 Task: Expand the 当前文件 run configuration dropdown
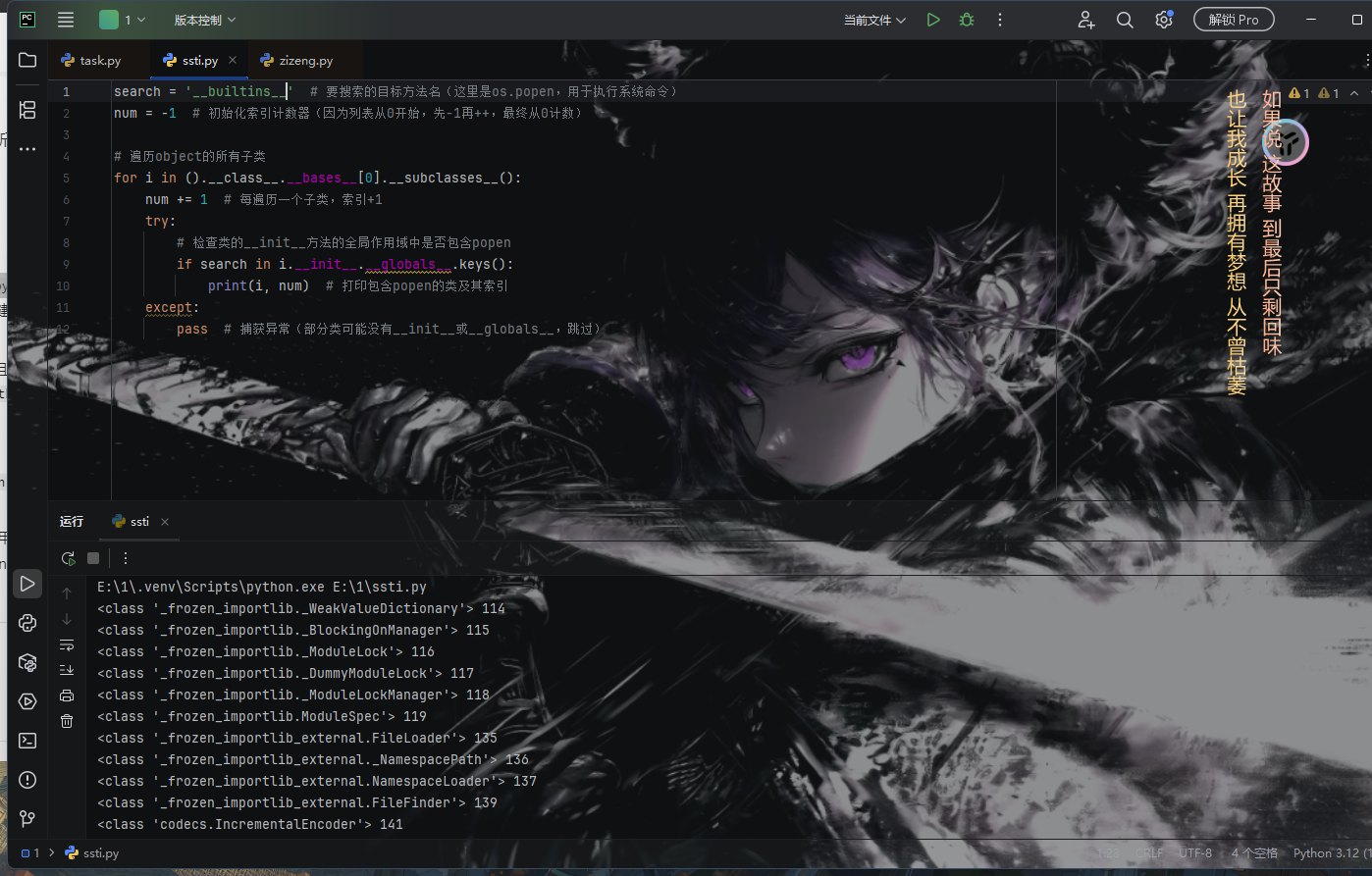click(874, 20)
